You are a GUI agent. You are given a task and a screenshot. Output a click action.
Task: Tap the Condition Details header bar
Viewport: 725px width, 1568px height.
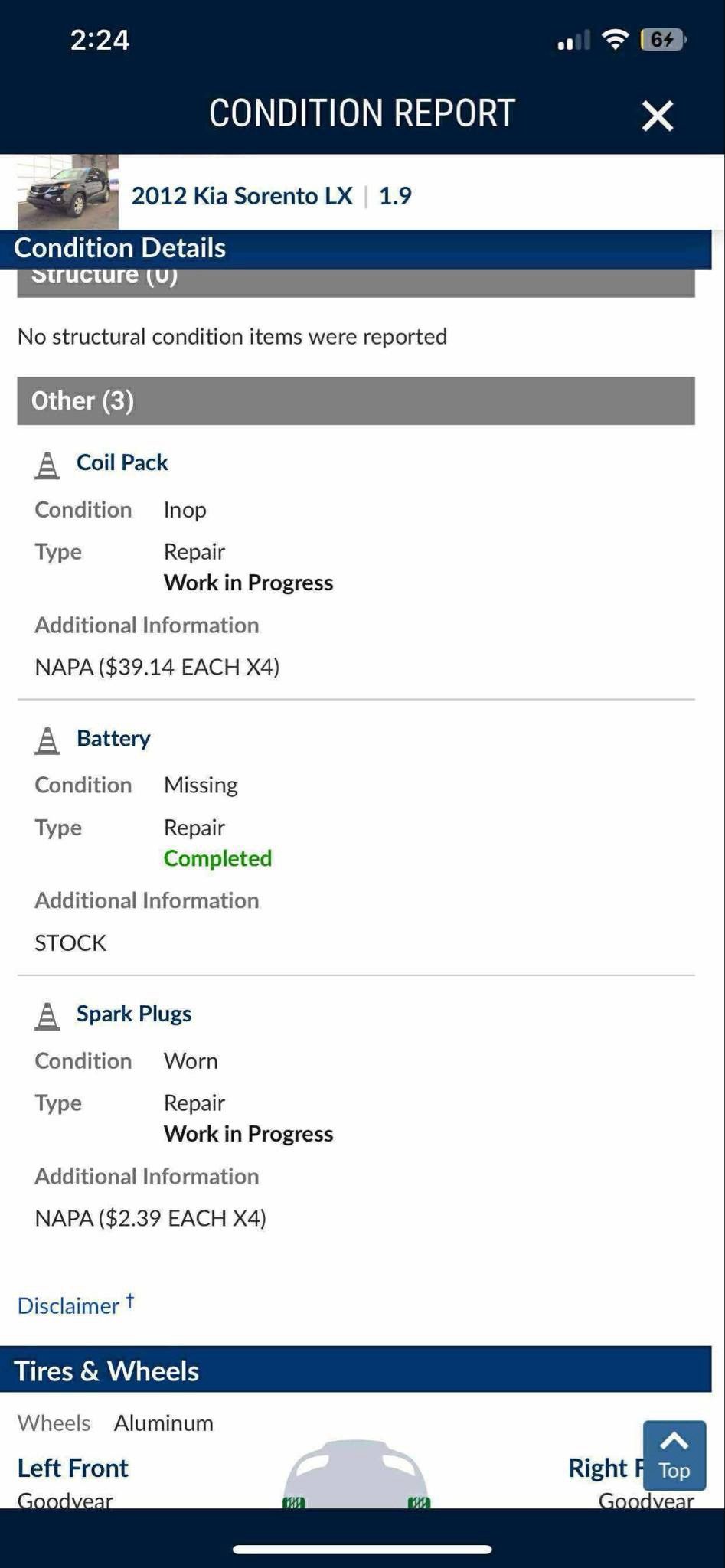pyautogui.click(x=356, y=248)
